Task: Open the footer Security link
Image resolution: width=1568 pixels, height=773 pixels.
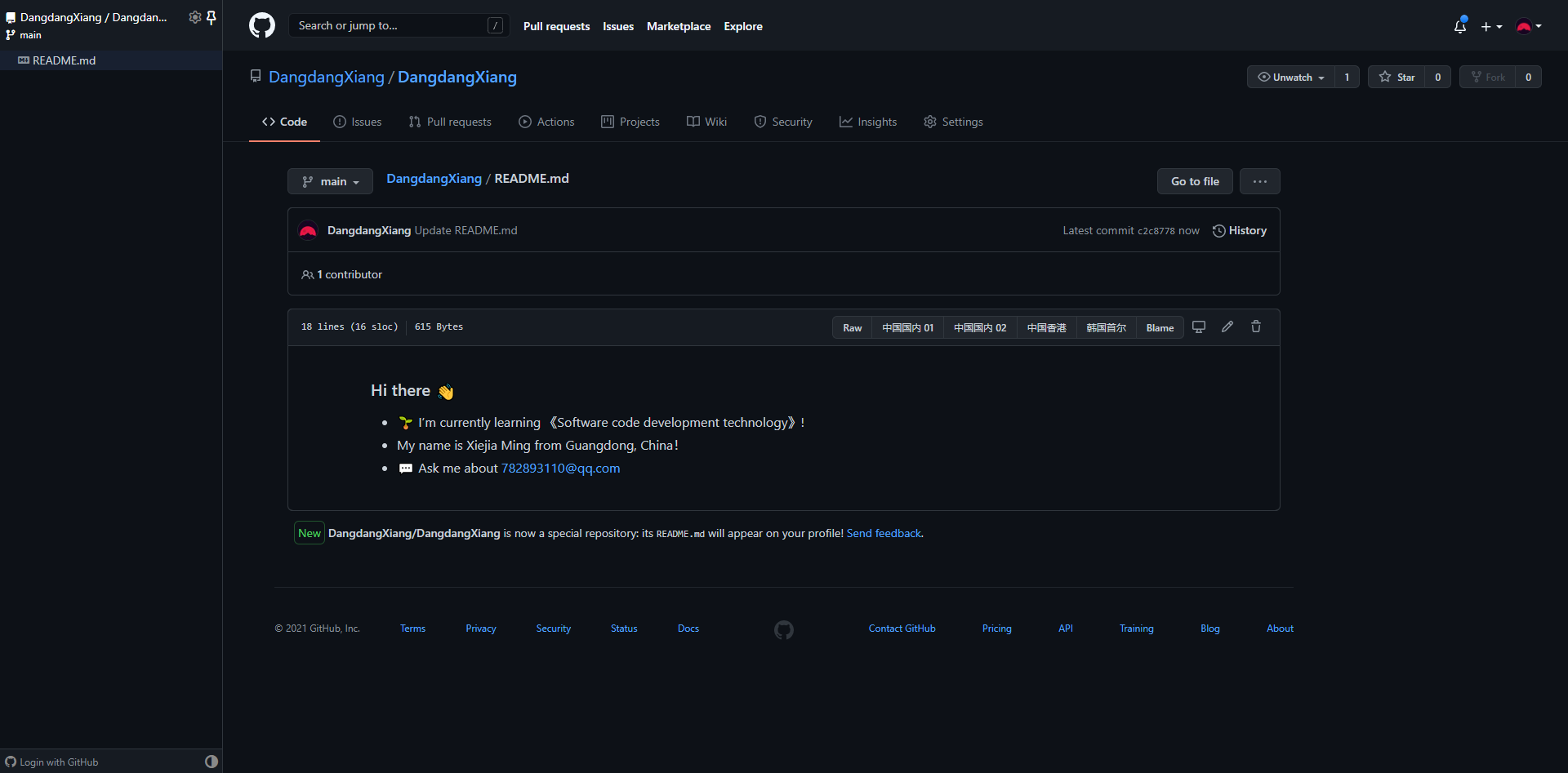Action: click(x=554, y=629)
